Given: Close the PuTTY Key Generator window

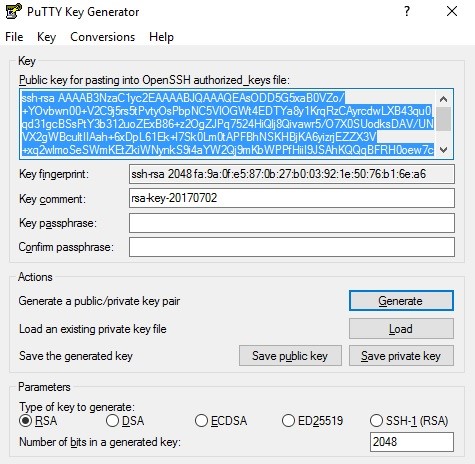Looking at the screenshot, I should coord(452,12).
